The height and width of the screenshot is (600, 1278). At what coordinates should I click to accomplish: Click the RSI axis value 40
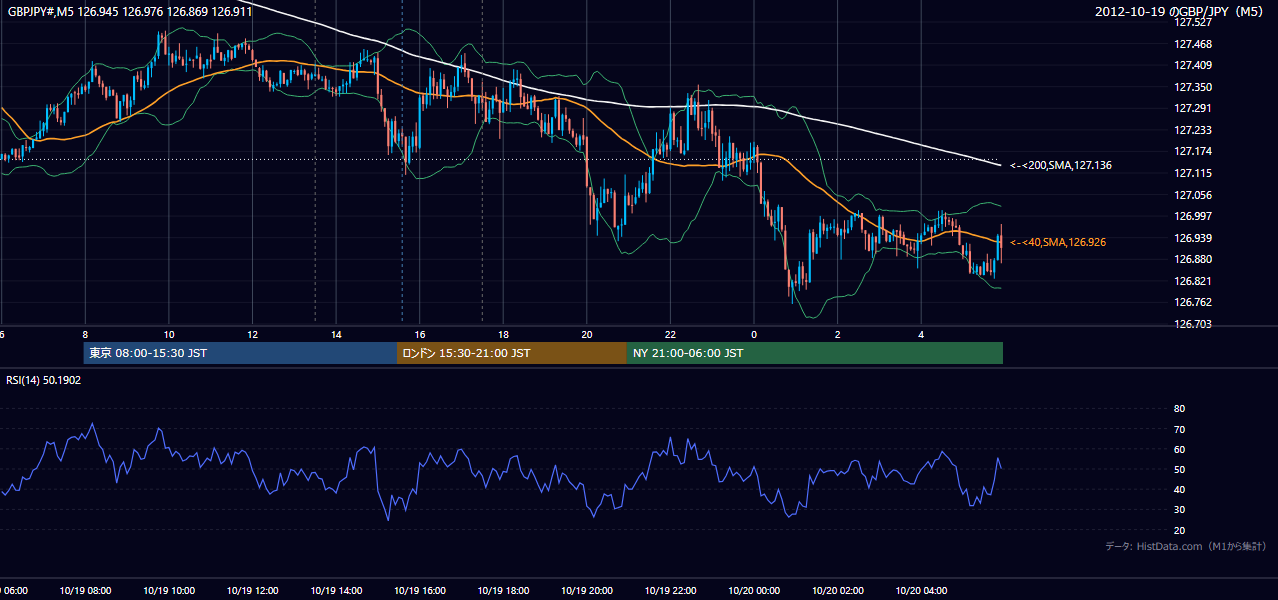click(x=1179, y=489)
